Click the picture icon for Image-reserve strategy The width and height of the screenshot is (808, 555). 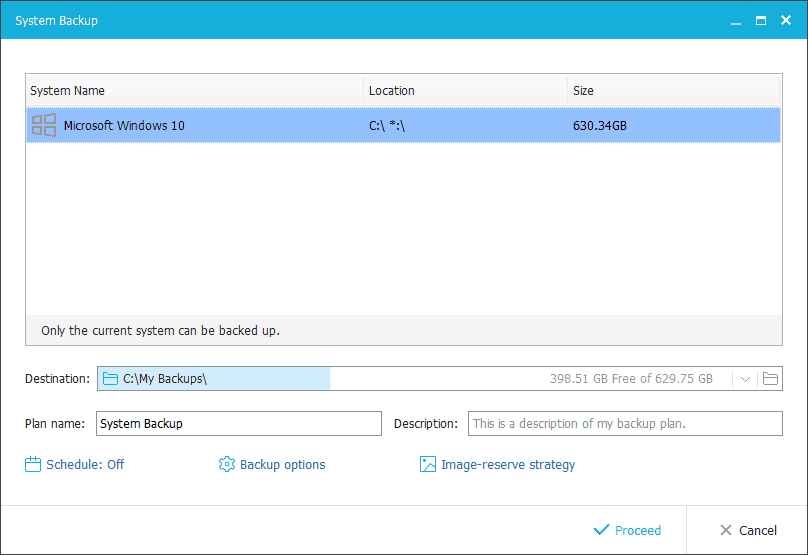428,464
